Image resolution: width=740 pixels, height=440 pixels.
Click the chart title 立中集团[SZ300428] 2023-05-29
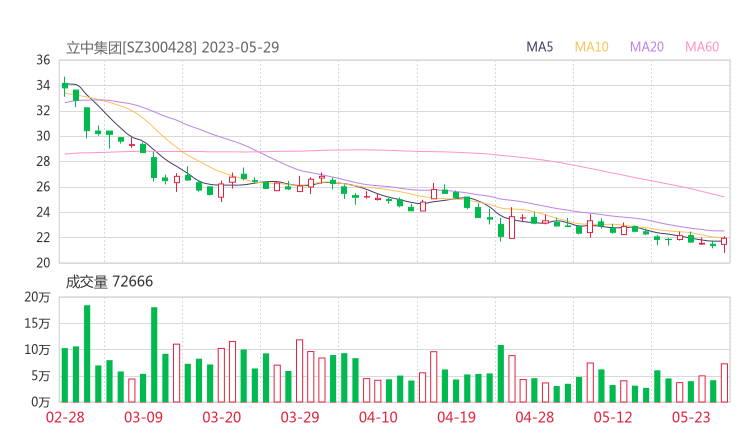coord(173,47)
